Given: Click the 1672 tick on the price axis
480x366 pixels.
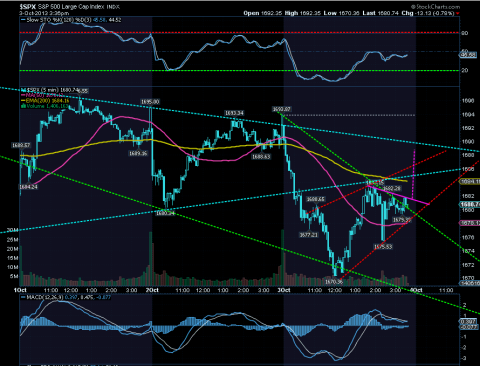Looking at the screenshot, I should [x=468, y=265].
